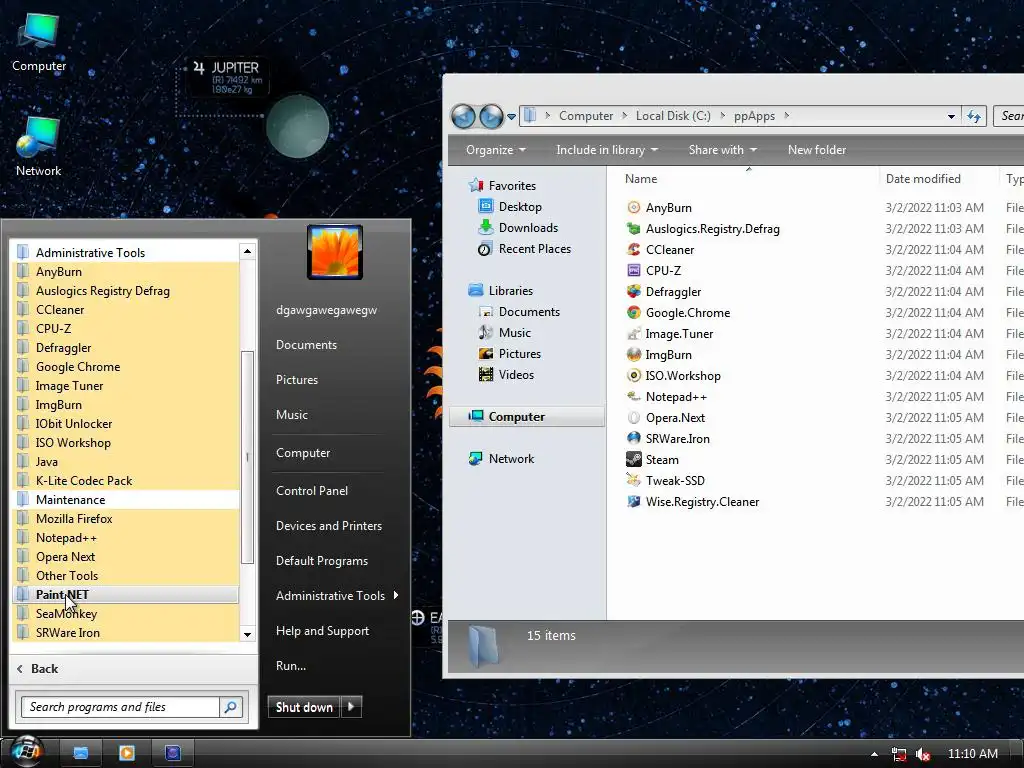Click the muted volume tray icon
This screenshot has height=768, width=1024.
click(x=923, y=754)
